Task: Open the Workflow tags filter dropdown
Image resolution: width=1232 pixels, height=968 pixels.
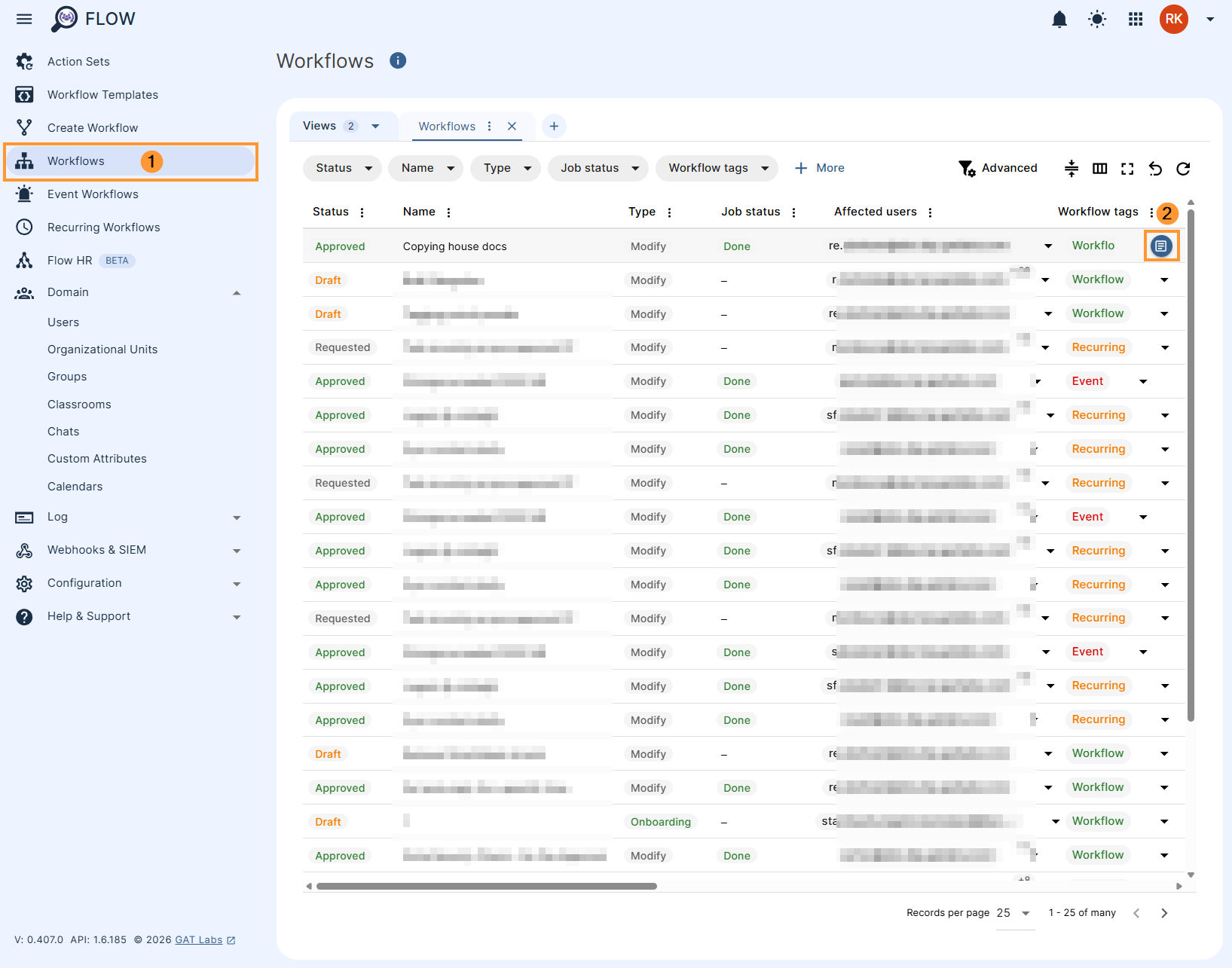Action: click(x=717, y=168)
